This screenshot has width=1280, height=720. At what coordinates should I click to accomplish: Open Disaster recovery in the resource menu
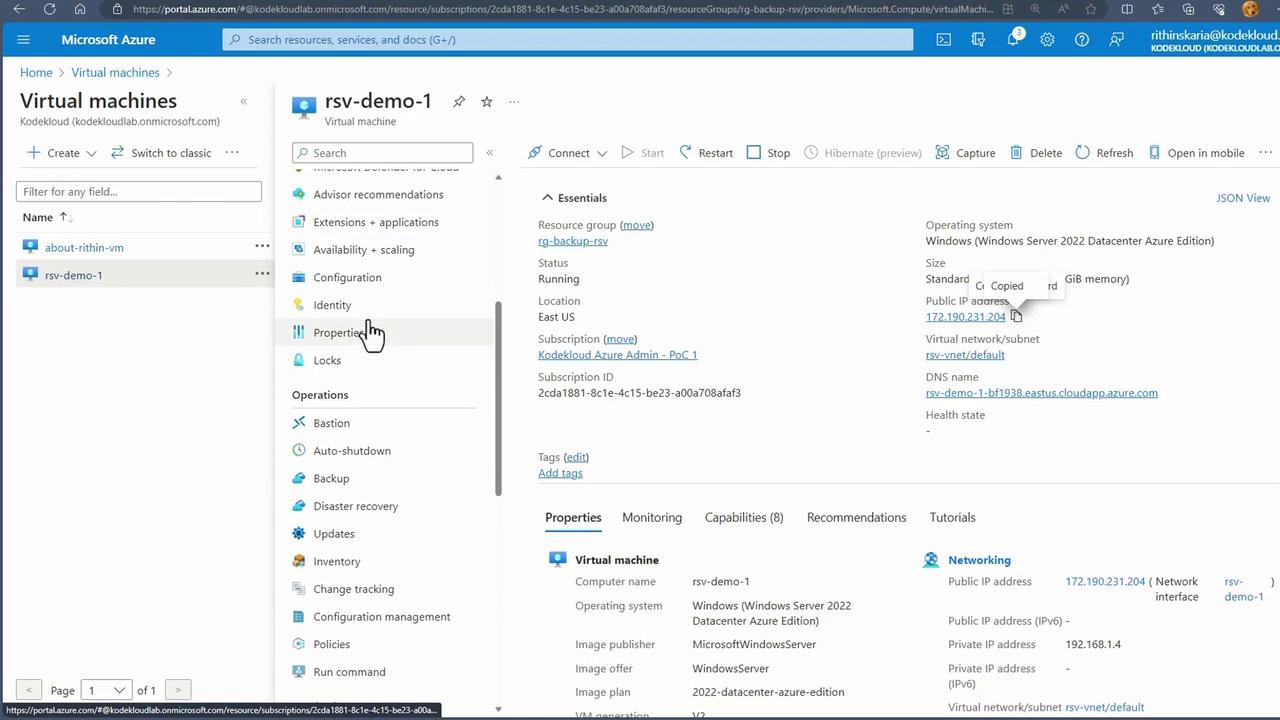(355, 506)
